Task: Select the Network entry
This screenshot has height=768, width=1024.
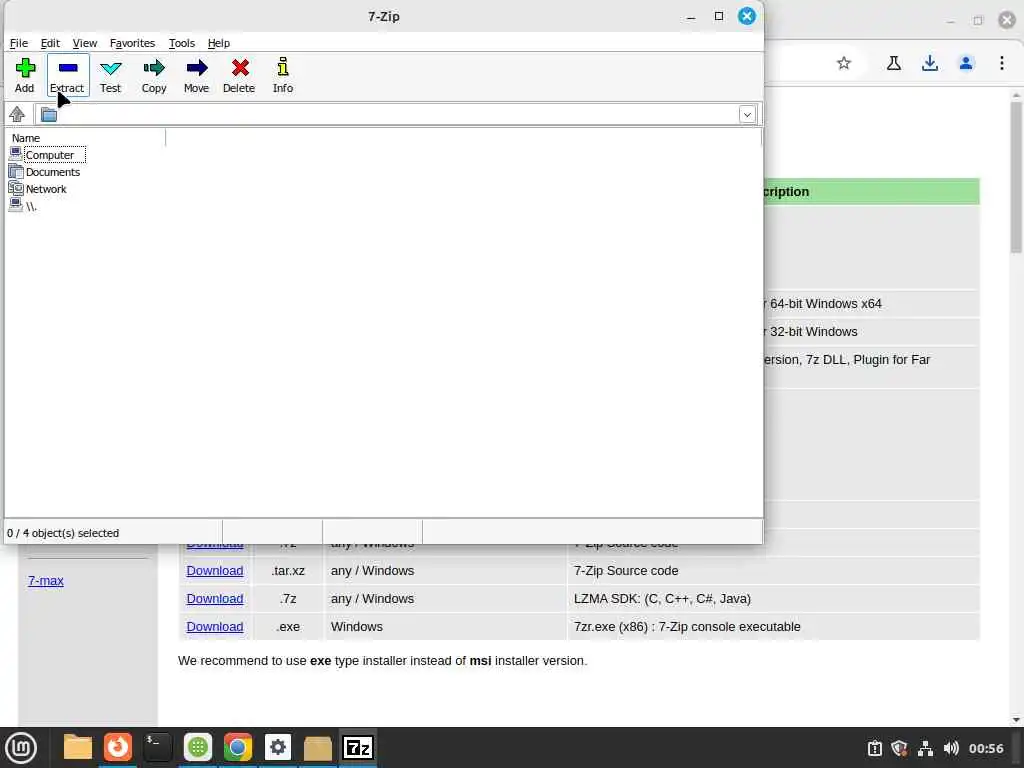Action: point(46,189)
